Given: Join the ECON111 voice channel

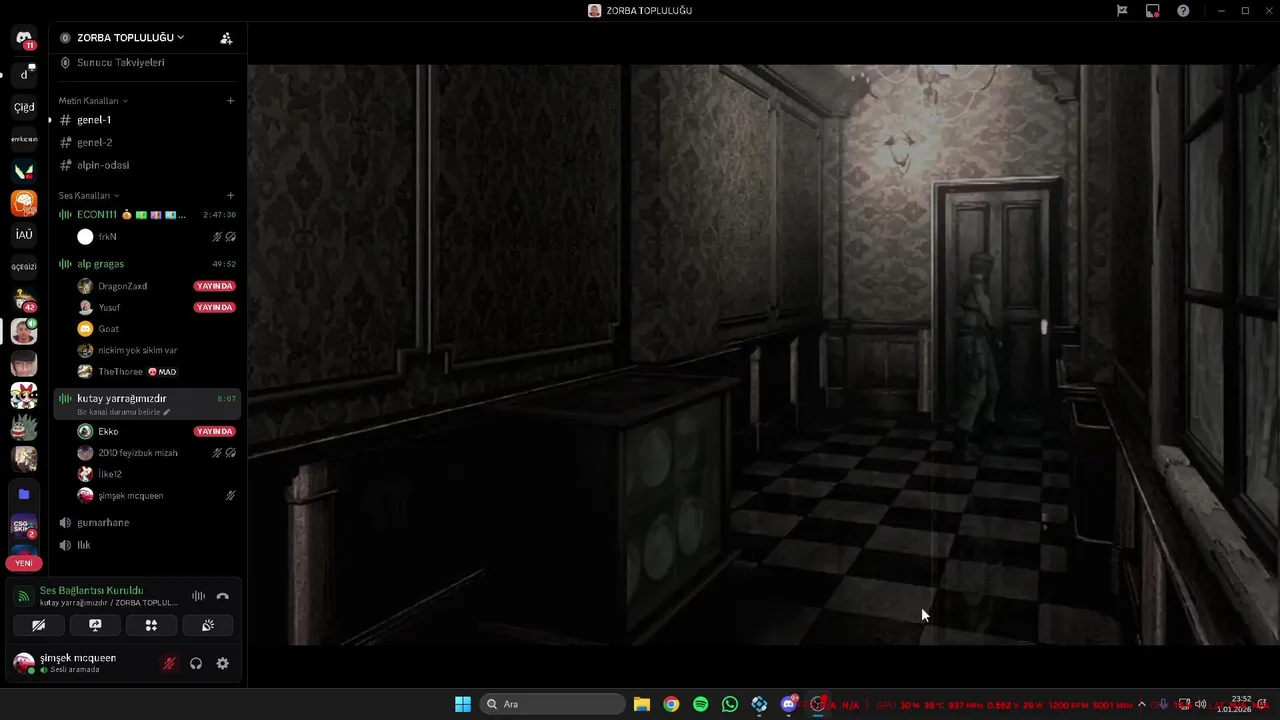Looking at the screenshot, I should pos(147,215).
